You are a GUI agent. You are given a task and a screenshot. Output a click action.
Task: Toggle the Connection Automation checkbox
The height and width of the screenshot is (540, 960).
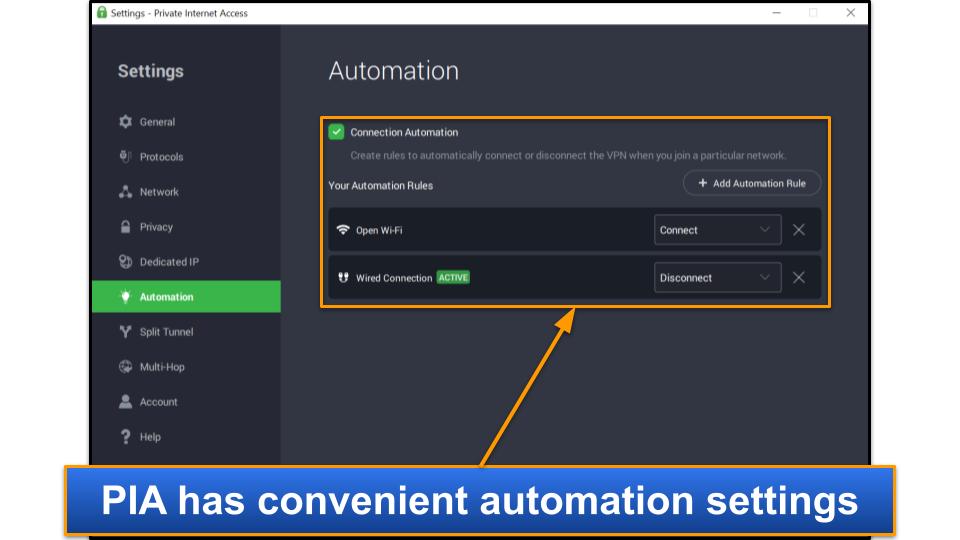coord(336,132)
